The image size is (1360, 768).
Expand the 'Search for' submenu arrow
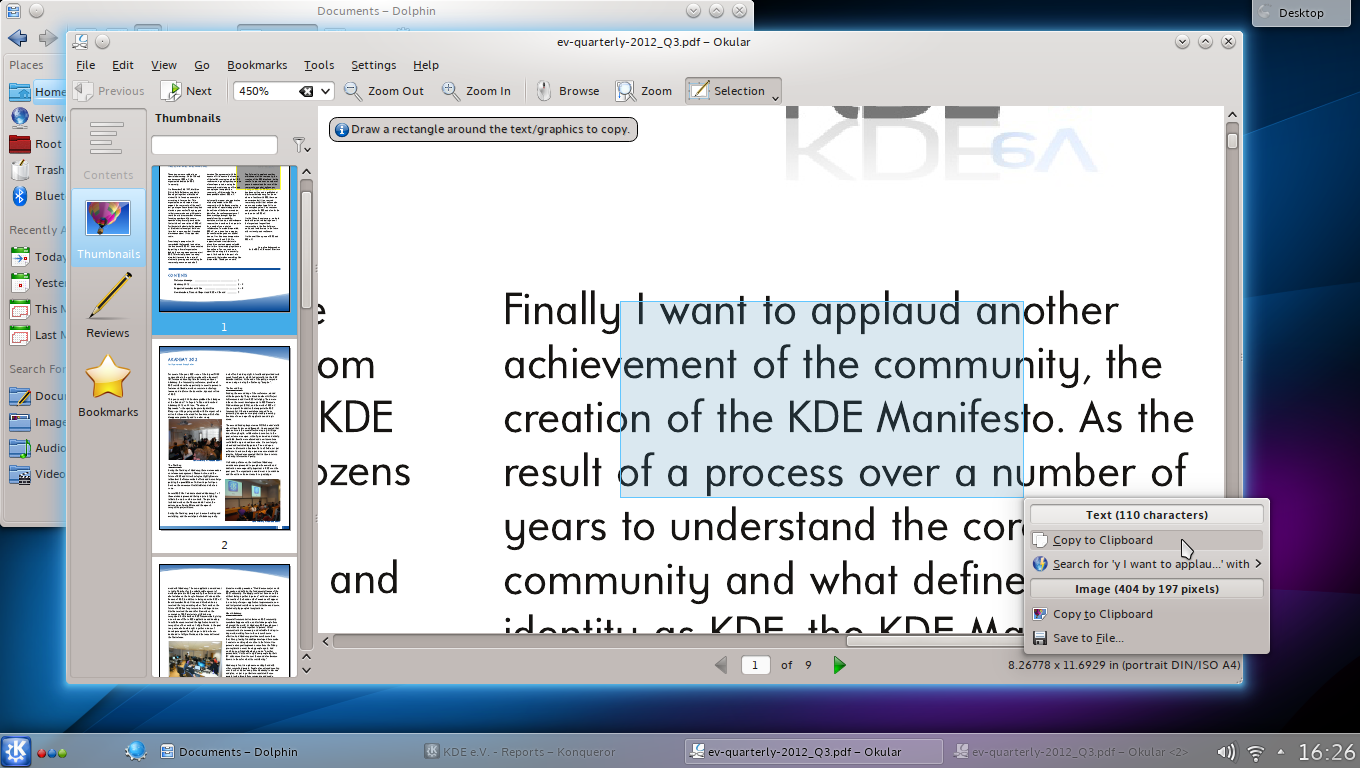click(x=1259, y=564)
